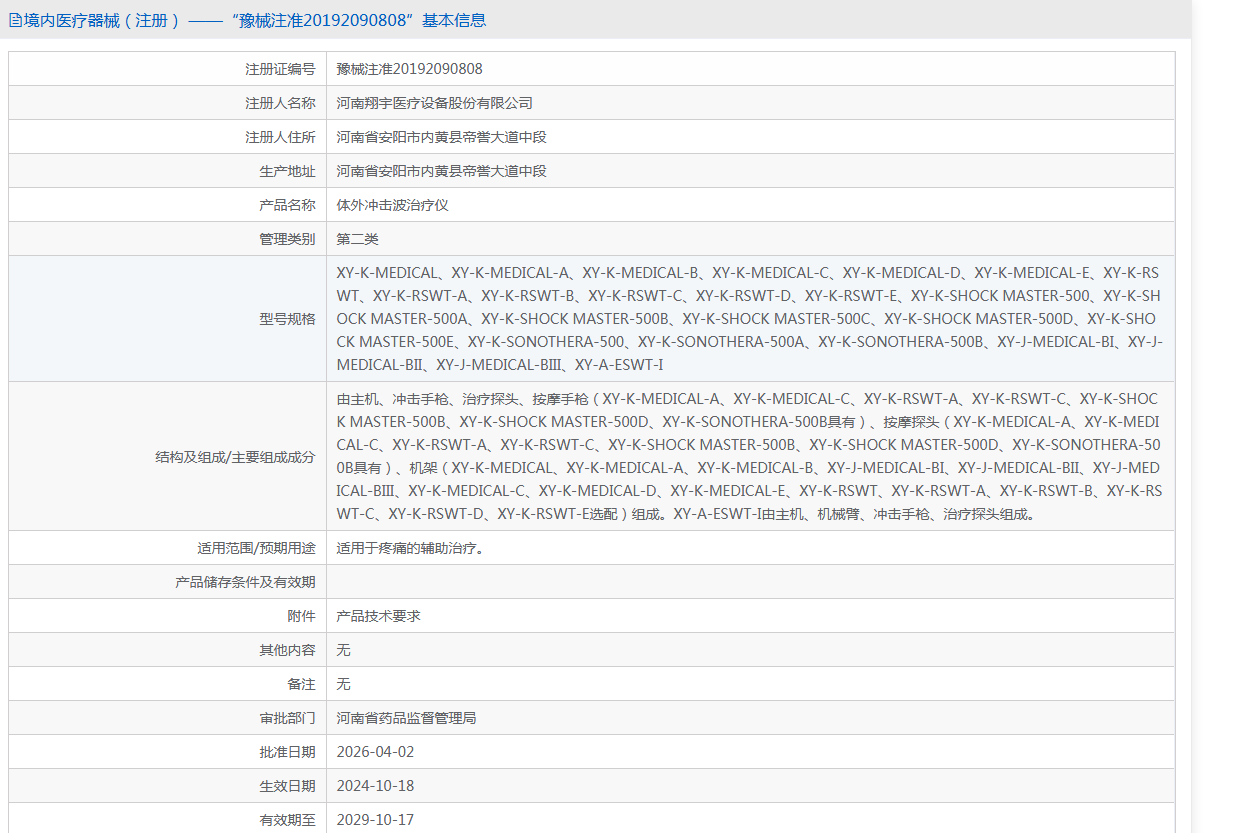Click the 生产地址 label
The image size is (1252, 833).
click(287, 171)
